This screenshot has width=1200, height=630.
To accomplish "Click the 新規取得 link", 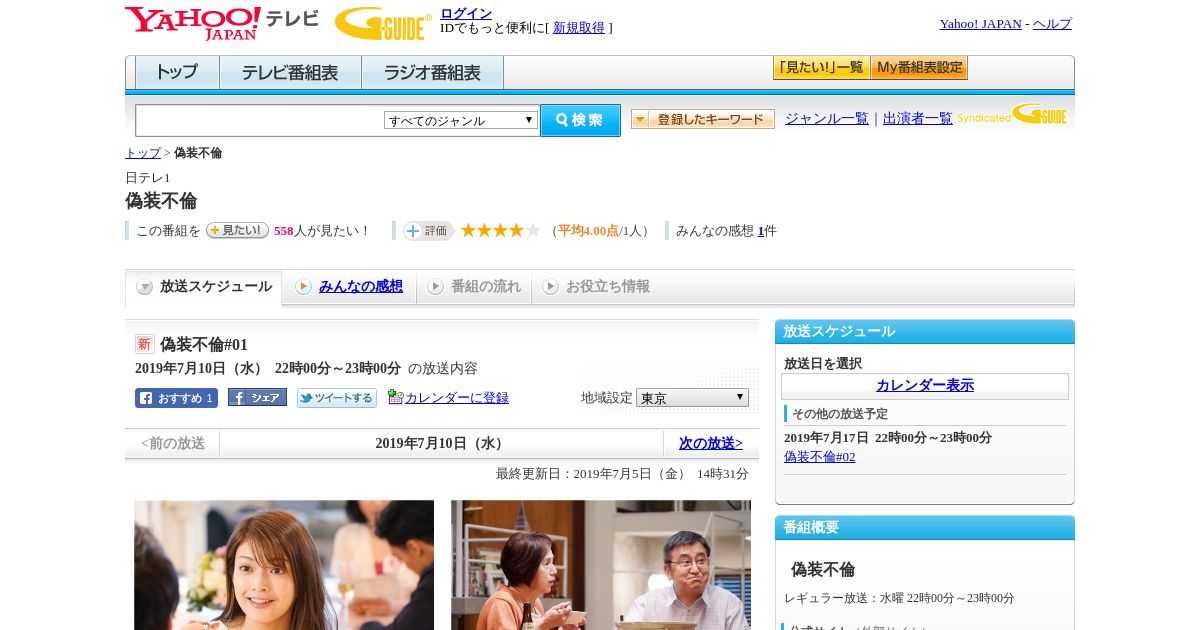I will (x=579, y=28).
